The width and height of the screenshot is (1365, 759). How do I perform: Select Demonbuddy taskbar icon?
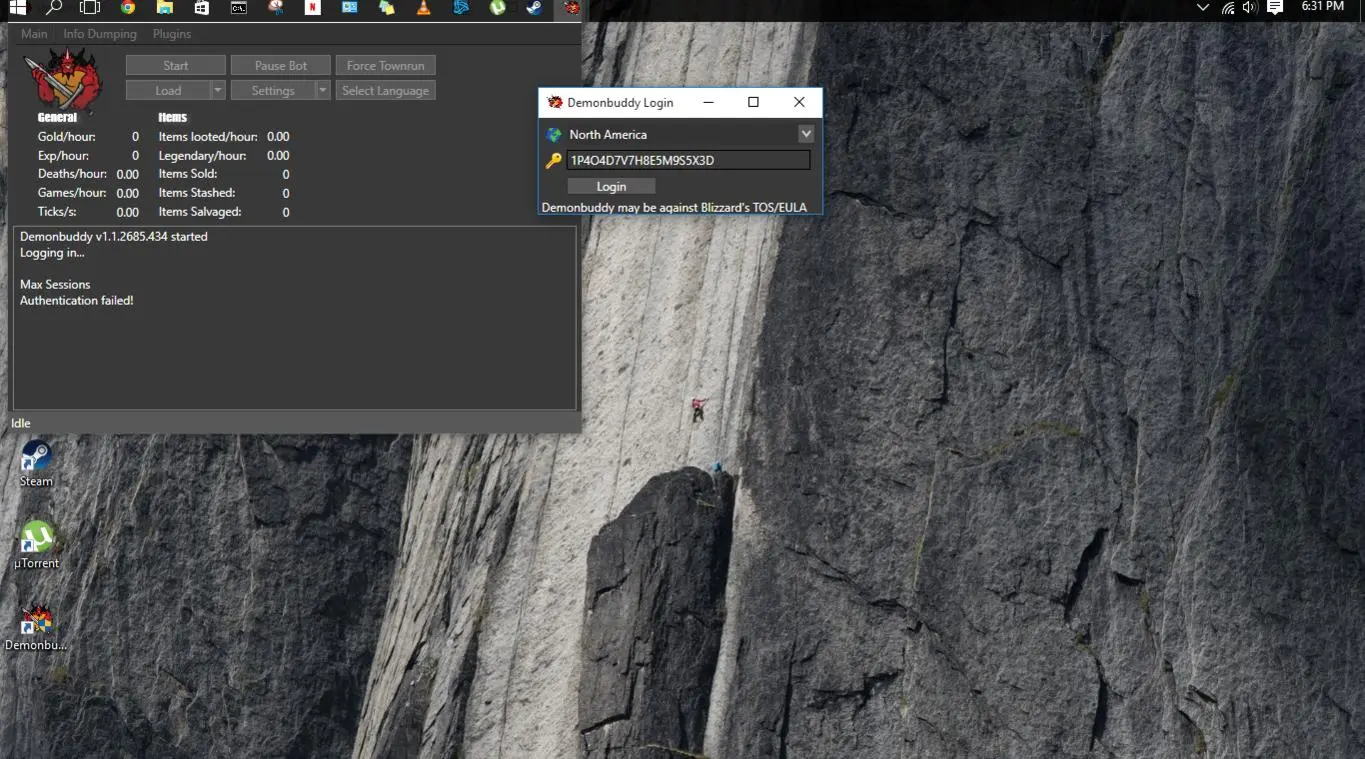571,8
